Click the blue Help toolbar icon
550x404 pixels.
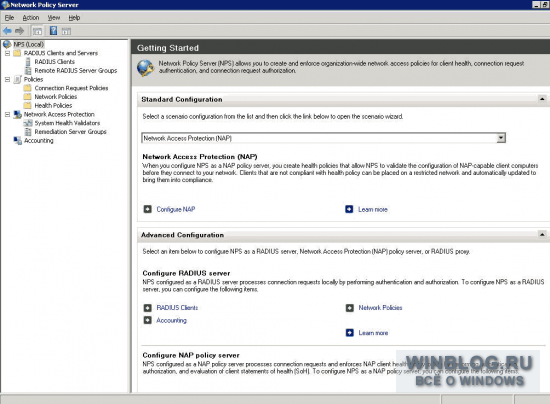[x=53, y=31]
